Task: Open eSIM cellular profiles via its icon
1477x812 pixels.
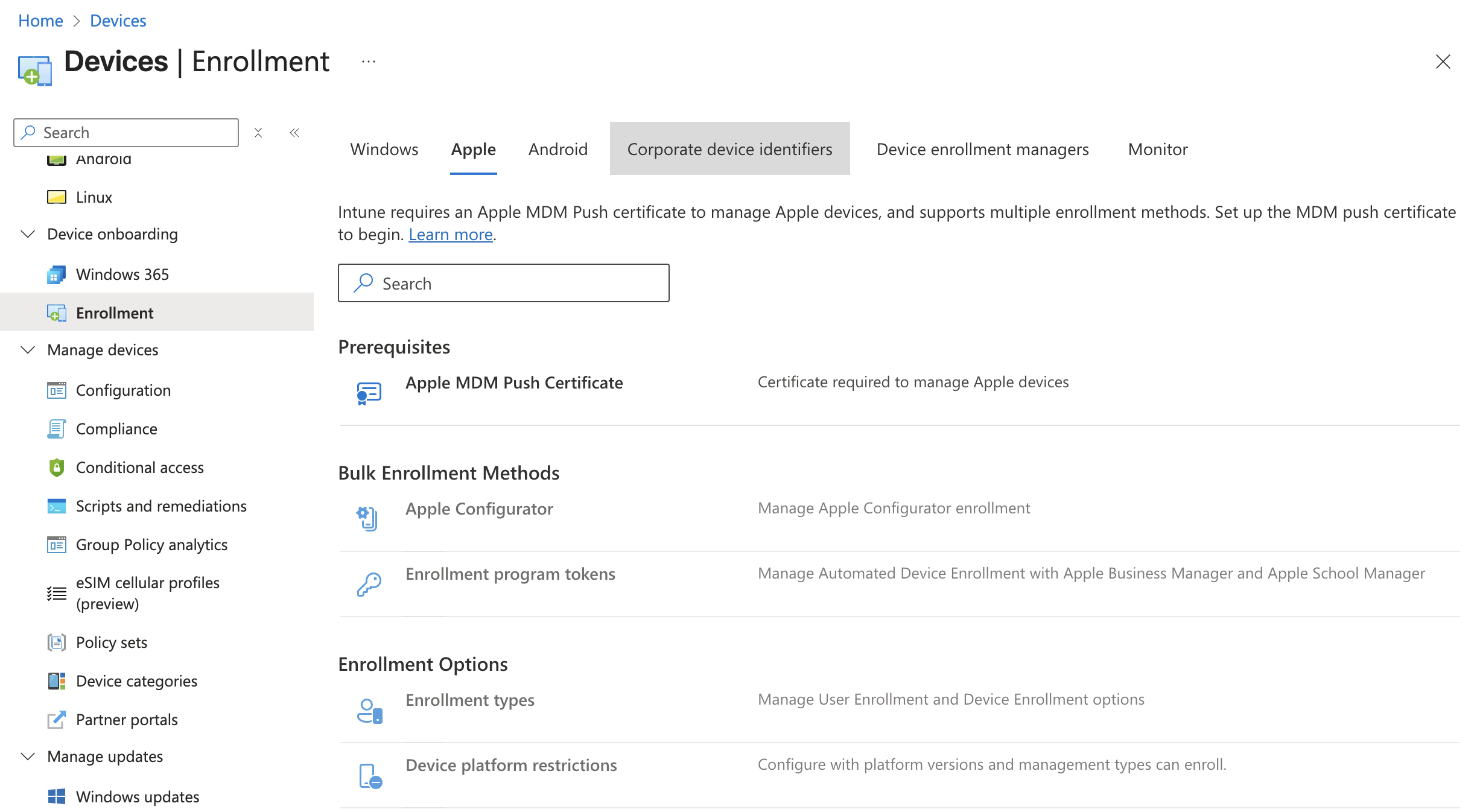Action: click(56, 593)
